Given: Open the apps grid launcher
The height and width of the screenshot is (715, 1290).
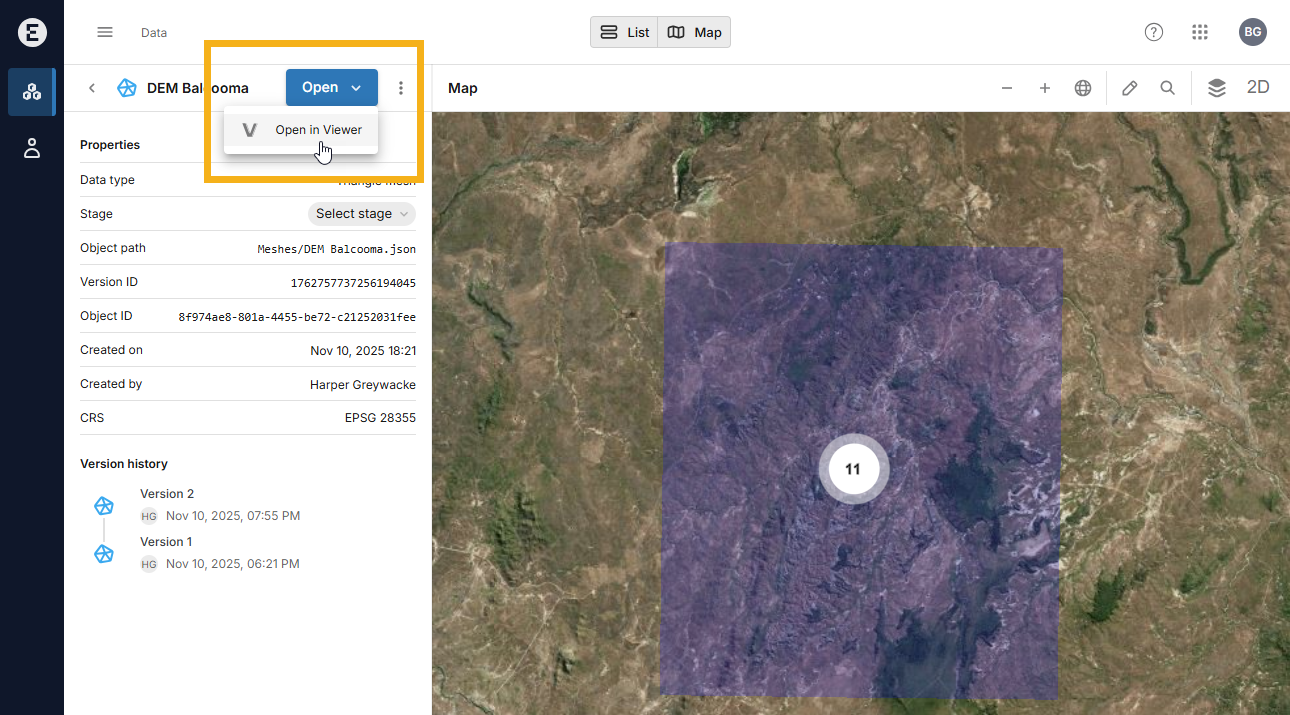Looking at the screenshot, I should [x=1200, y=32].
